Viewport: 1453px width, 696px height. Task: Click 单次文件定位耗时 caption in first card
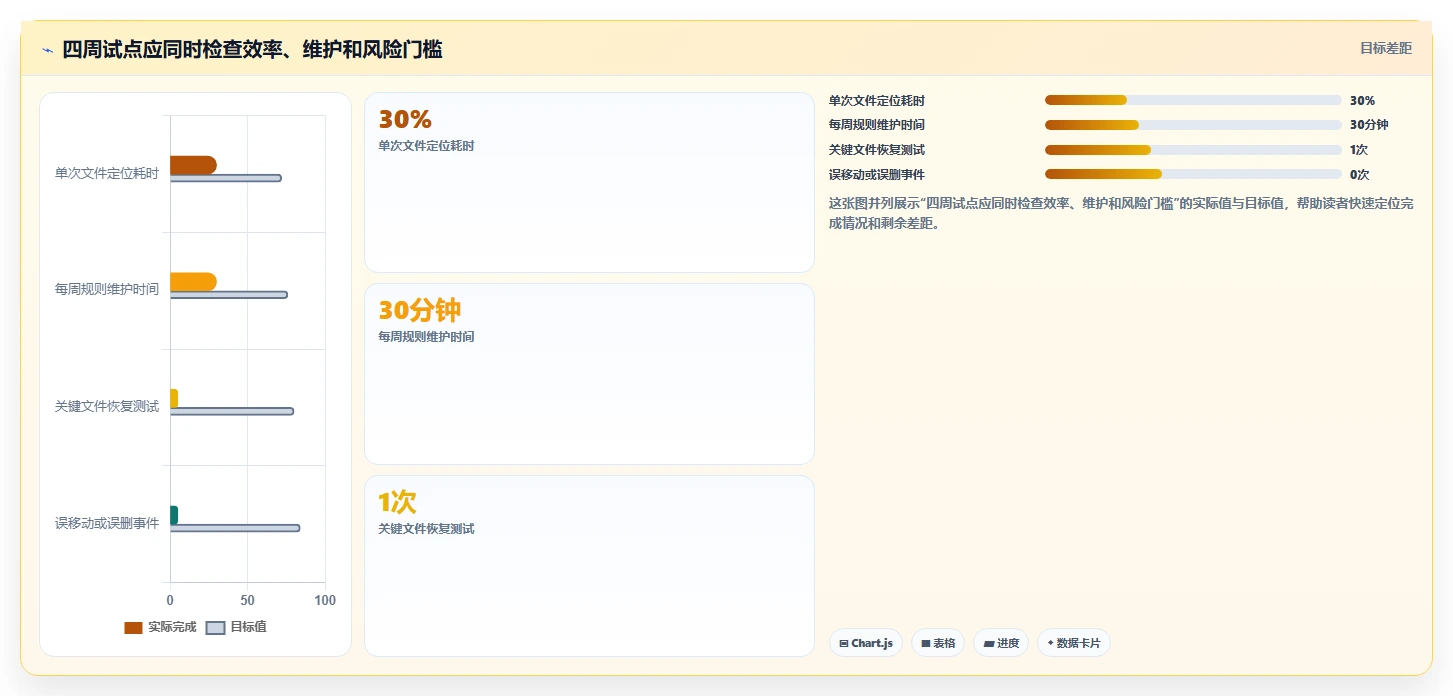pyautogui.click(x=426, y=146)
